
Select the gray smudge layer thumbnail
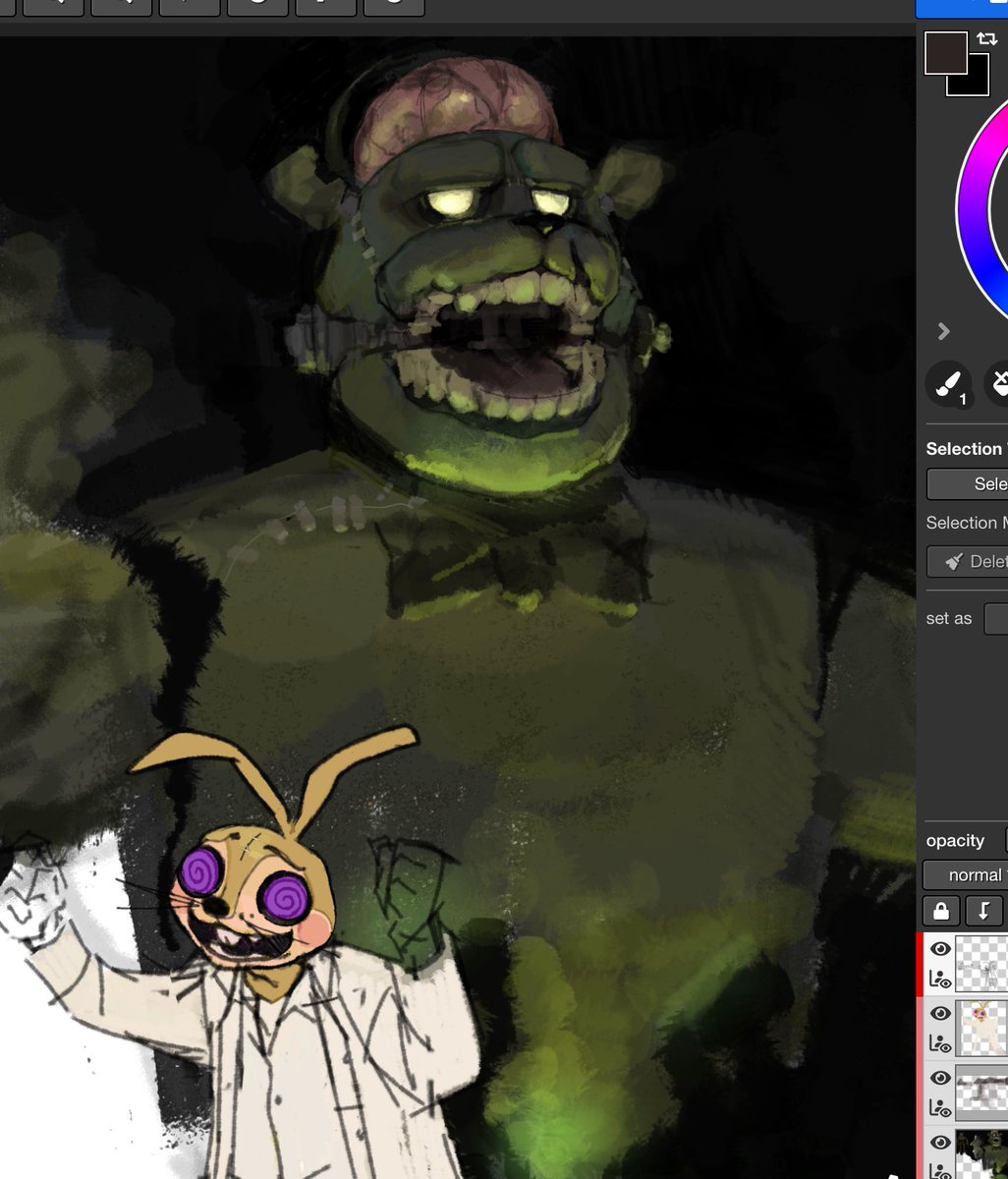(981, 1093)
